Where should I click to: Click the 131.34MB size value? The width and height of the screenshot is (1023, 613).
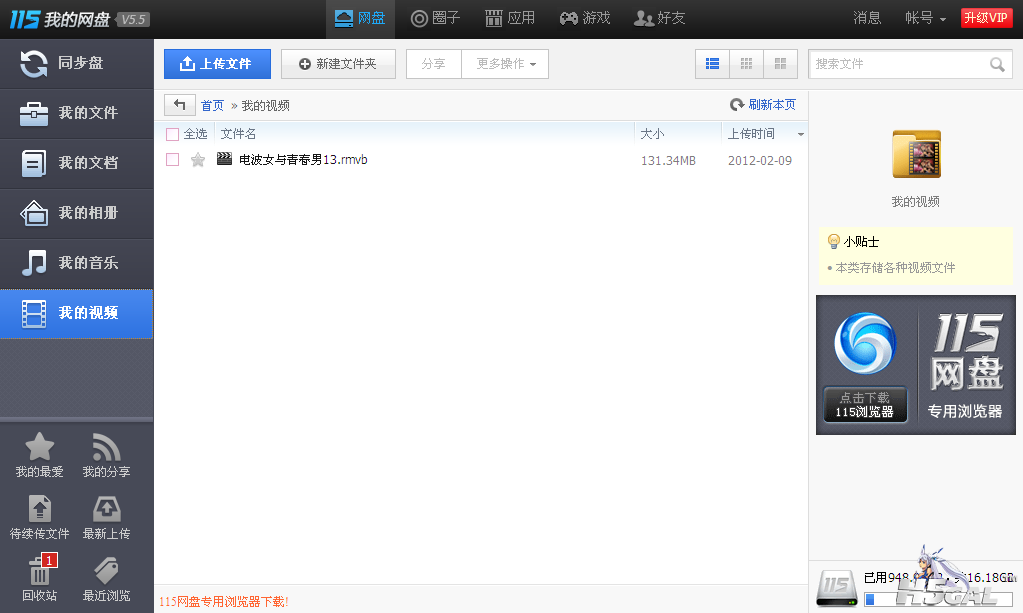pos(669,160)
